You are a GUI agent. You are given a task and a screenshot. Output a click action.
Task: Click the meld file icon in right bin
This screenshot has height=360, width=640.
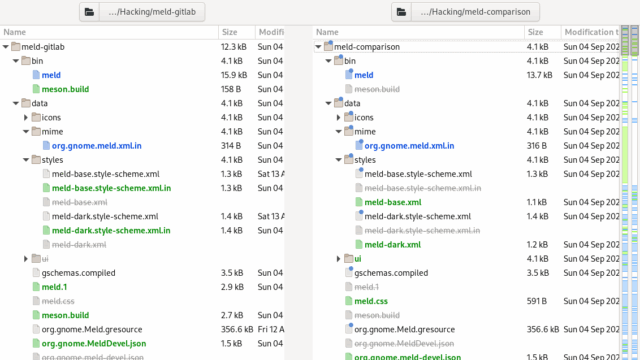[349, 75]
